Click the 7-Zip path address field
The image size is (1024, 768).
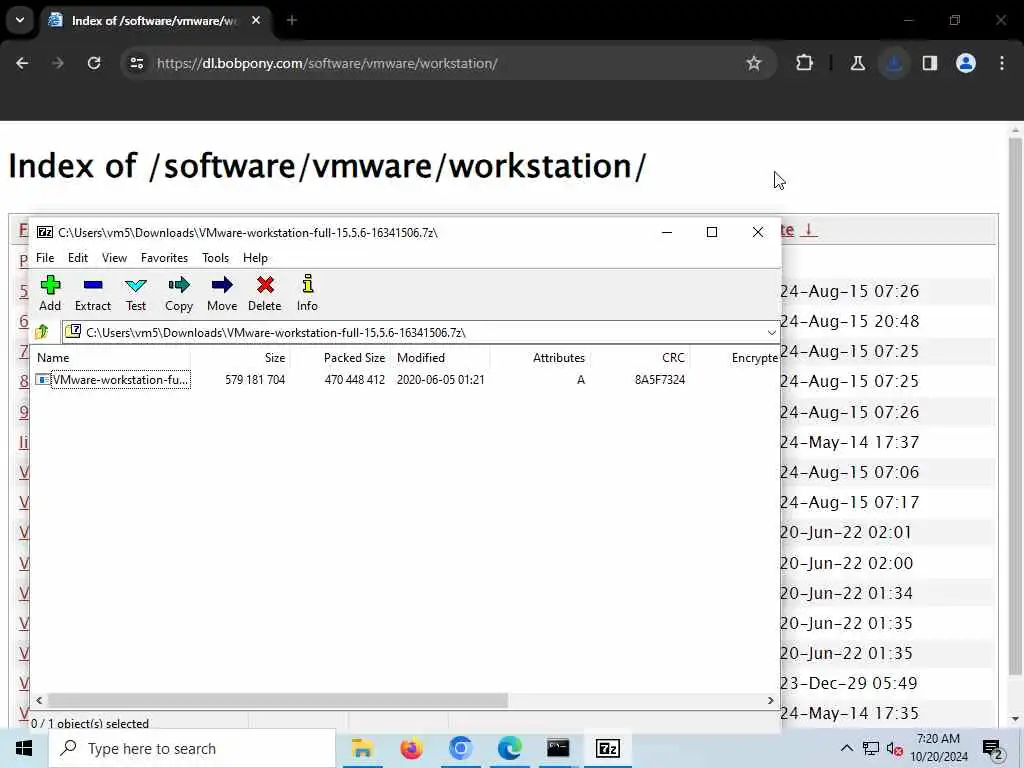pyautogui.click(x=418, y=332)
